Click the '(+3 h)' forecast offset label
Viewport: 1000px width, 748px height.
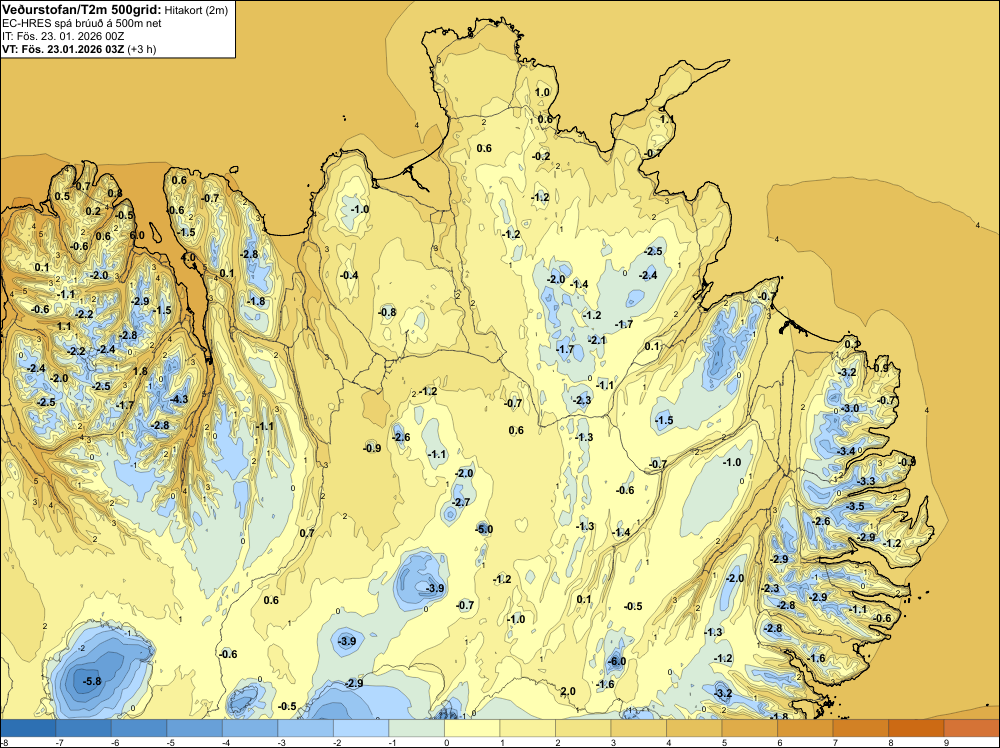[x=142, y=49]
